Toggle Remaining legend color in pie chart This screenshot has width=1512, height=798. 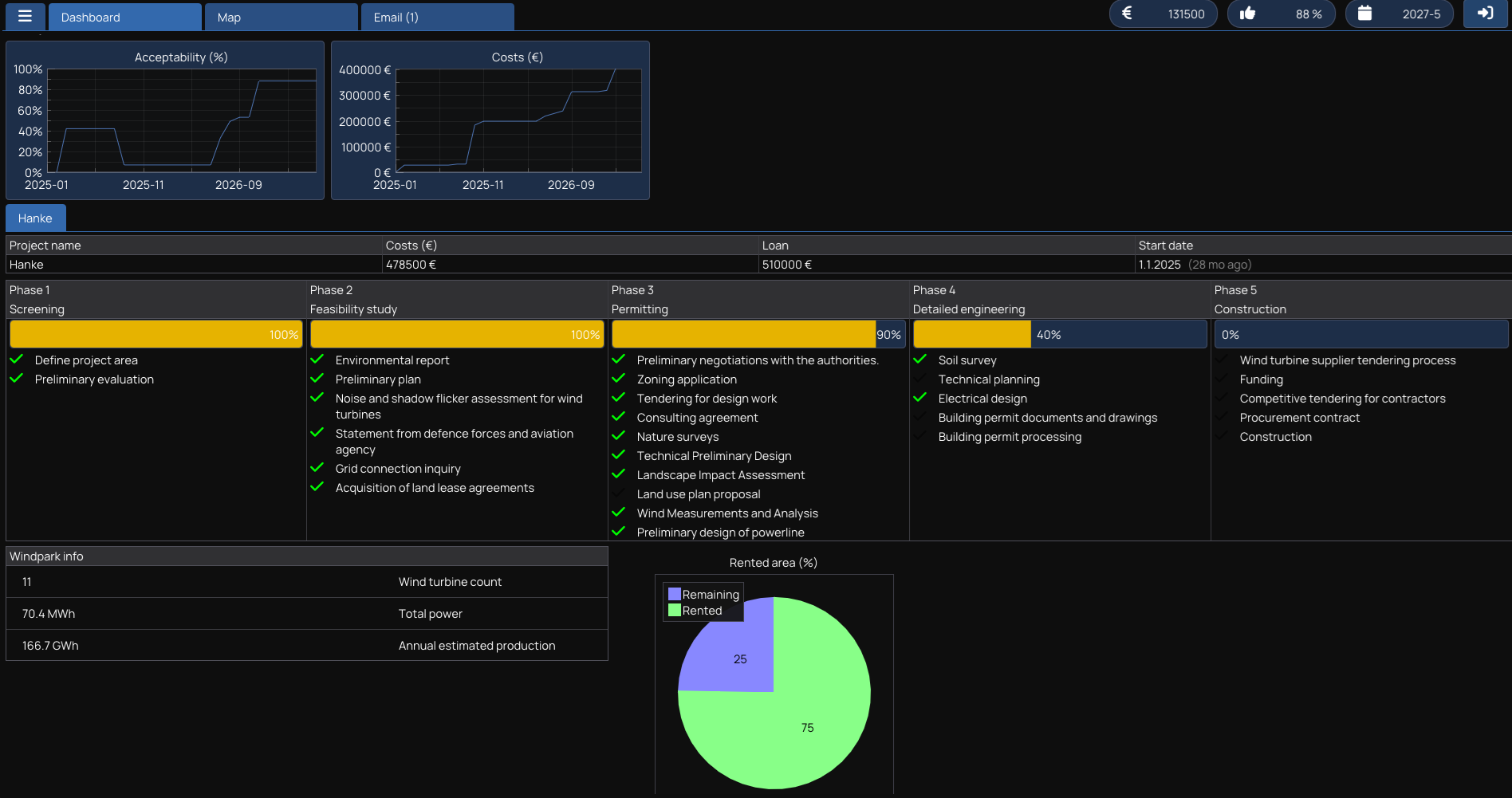click(675, 594)
